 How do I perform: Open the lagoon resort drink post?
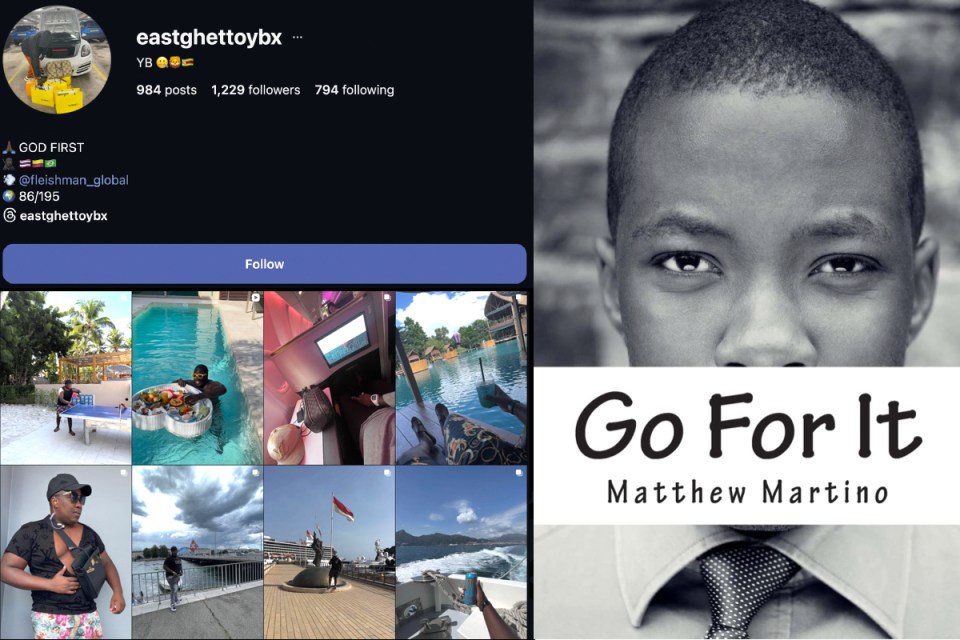pyautogui.click(x=462, y=378)
